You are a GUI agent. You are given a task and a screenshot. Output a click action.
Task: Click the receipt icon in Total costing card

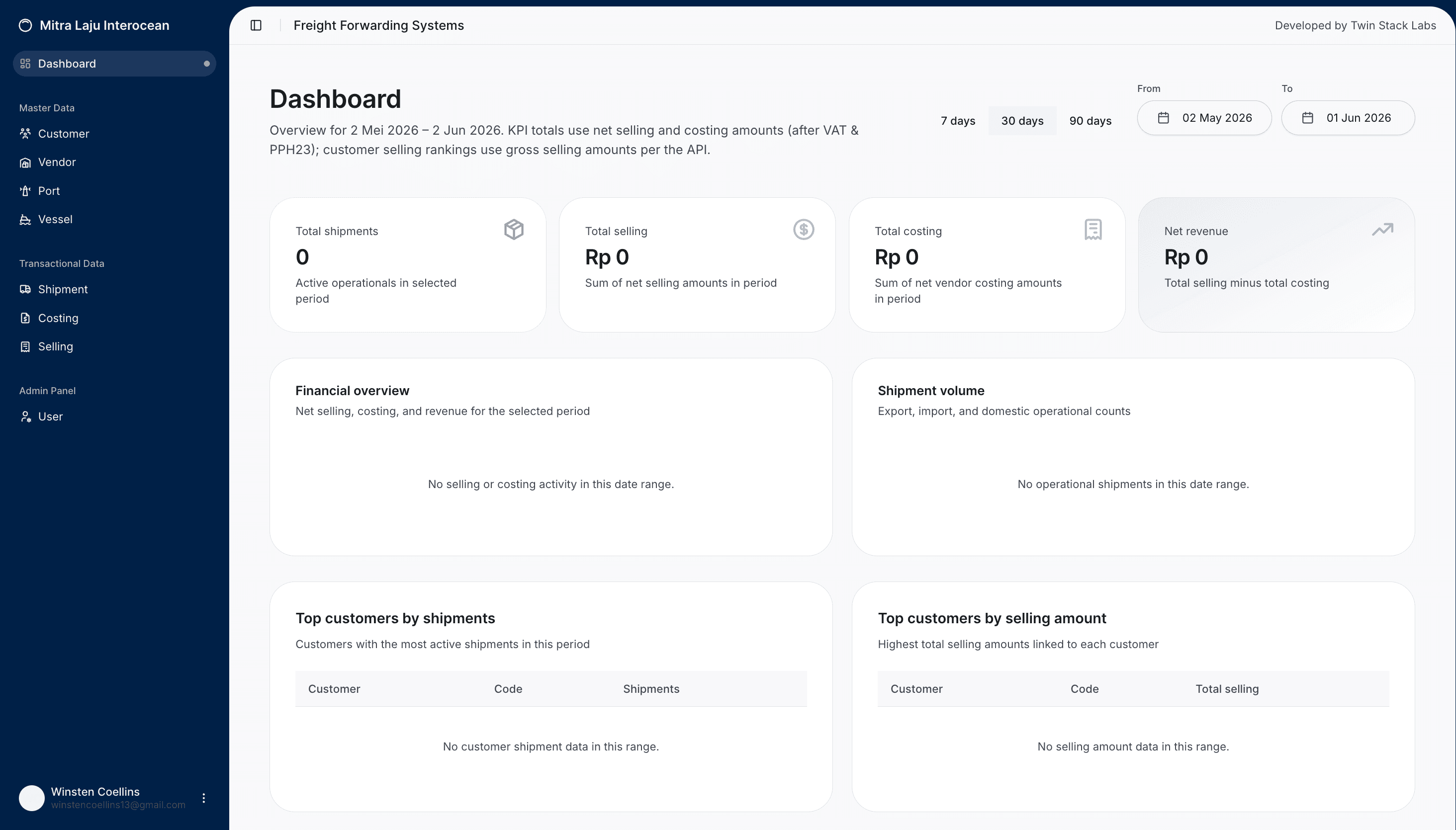[1093, 229]
